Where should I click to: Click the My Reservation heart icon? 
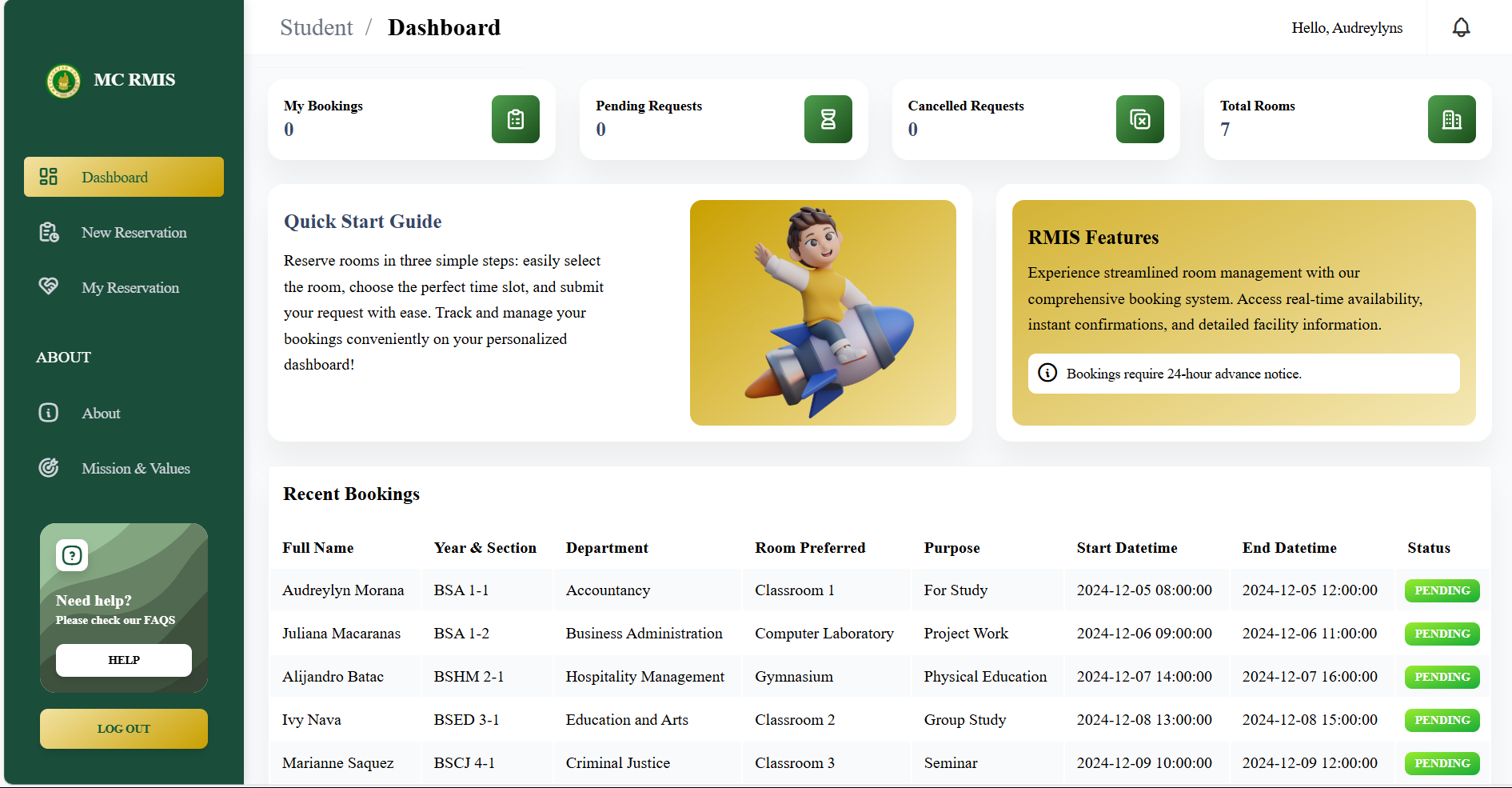(49, 286)
